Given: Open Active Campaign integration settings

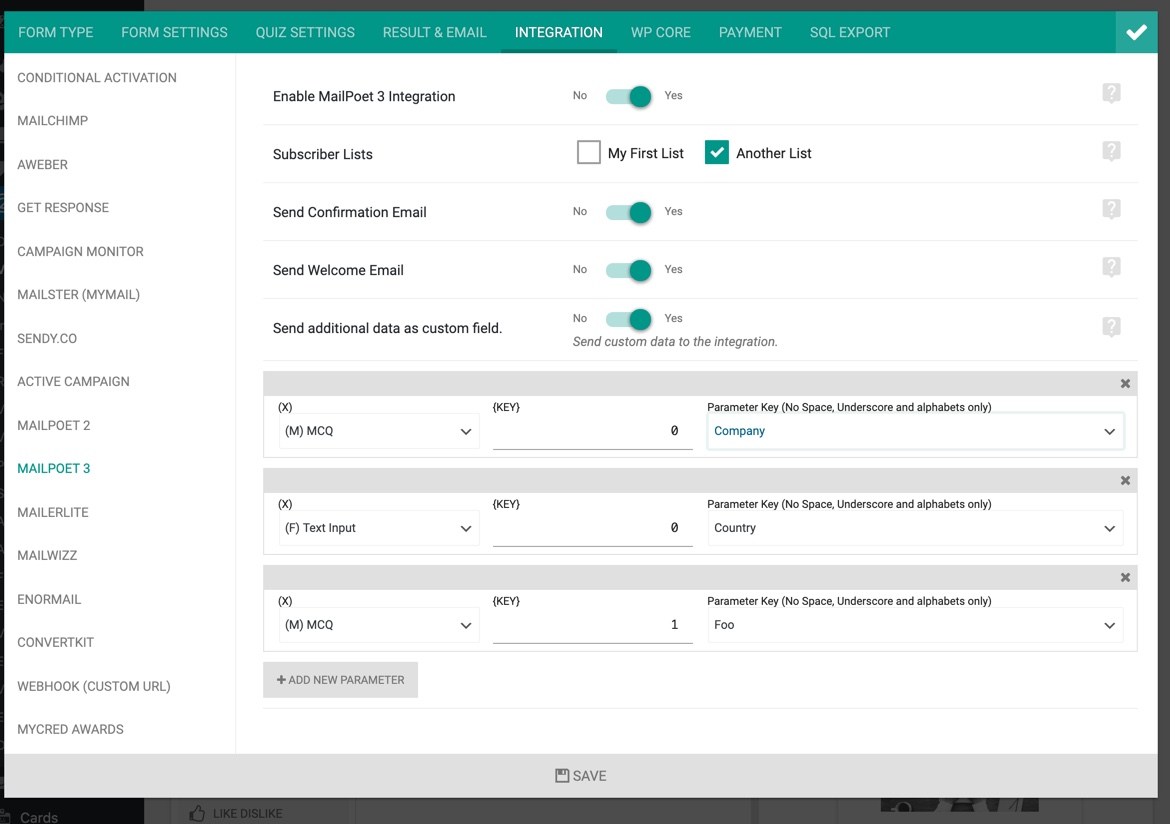Looking at the screenshot, I should 73,382.
